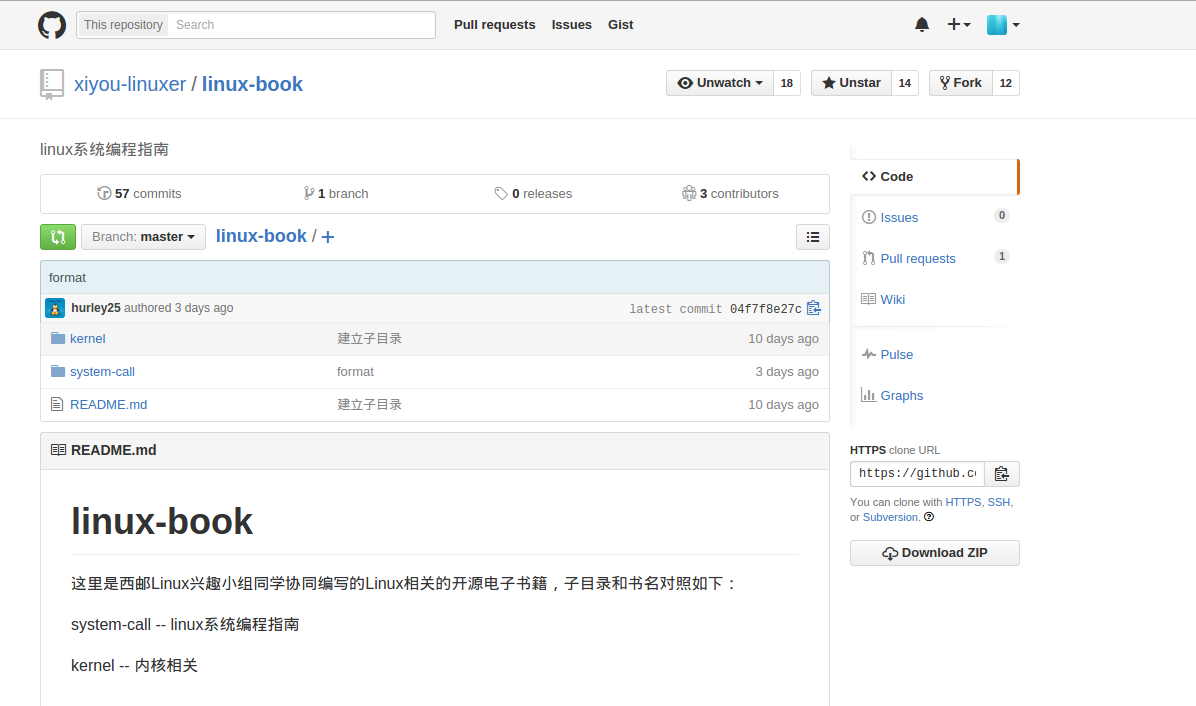This screenshot has height=706, width=1196.
Task: Create a new file with the plus icon
Action: click(328, 237)
